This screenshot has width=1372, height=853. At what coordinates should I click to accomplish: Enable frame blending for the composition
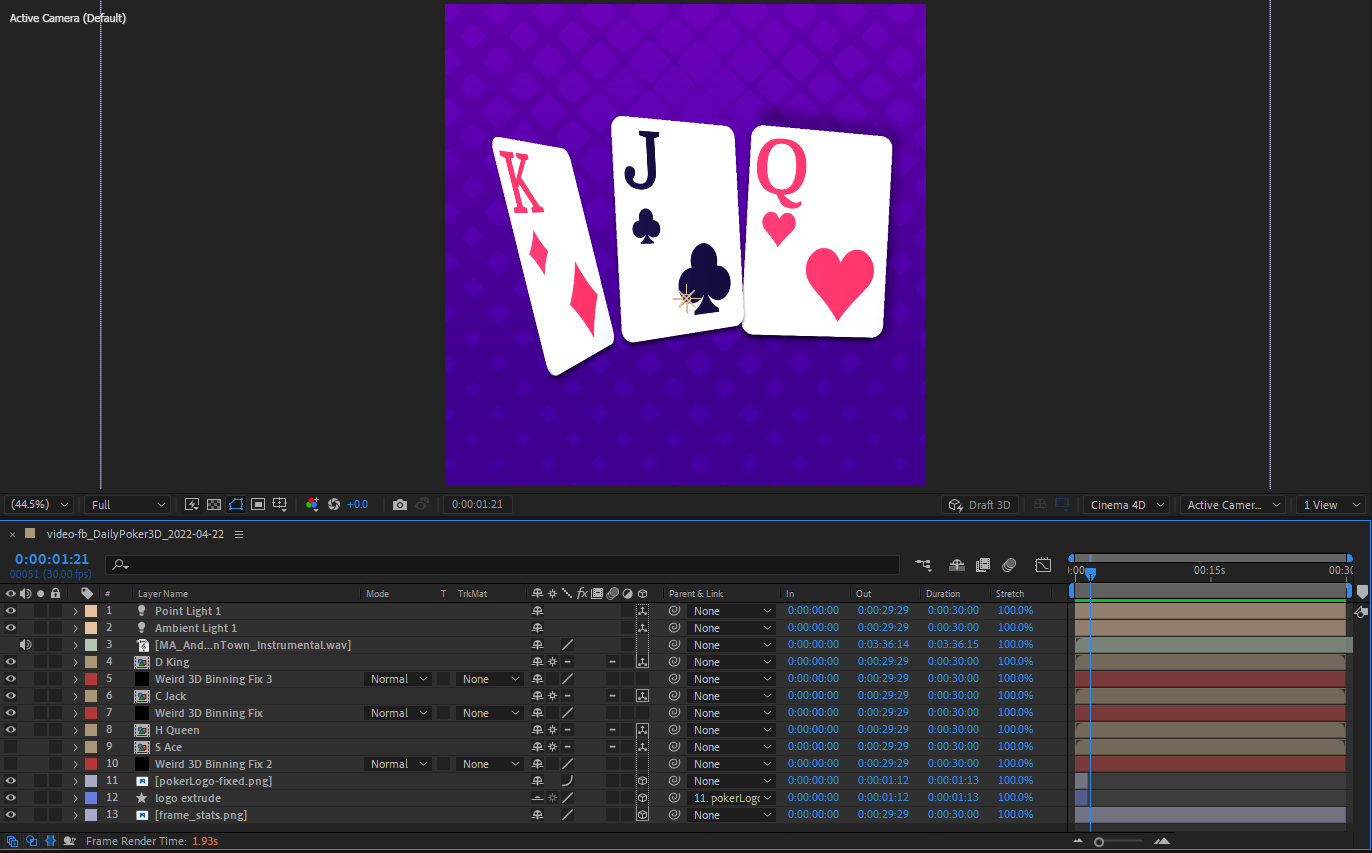point(983,565)
